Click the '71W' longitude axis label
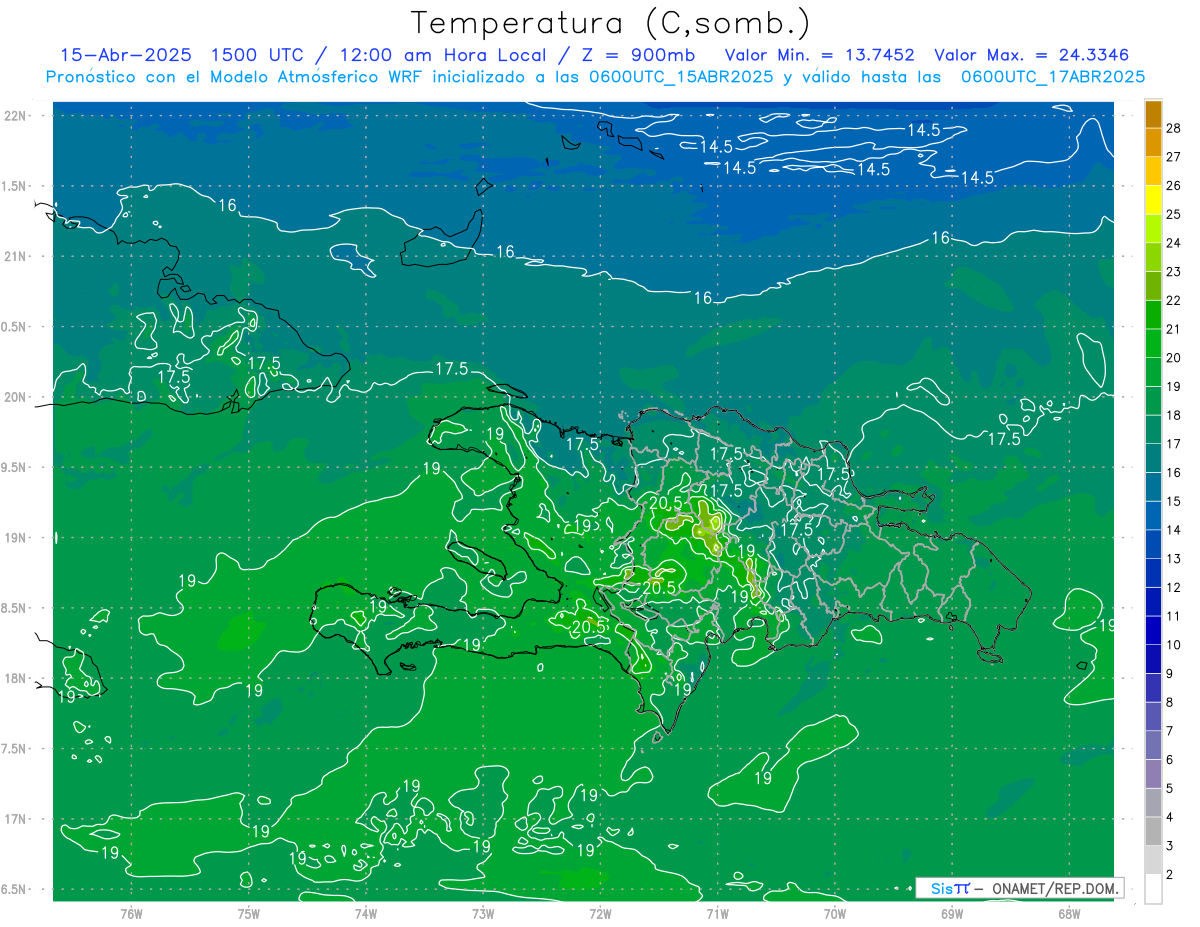This screenshot has width=1200, height=927. [717, 913]
